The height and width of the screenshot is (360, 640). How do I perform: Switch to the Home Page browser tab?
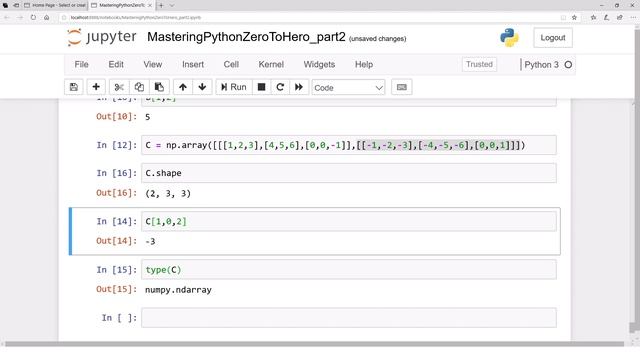[55, 5]
